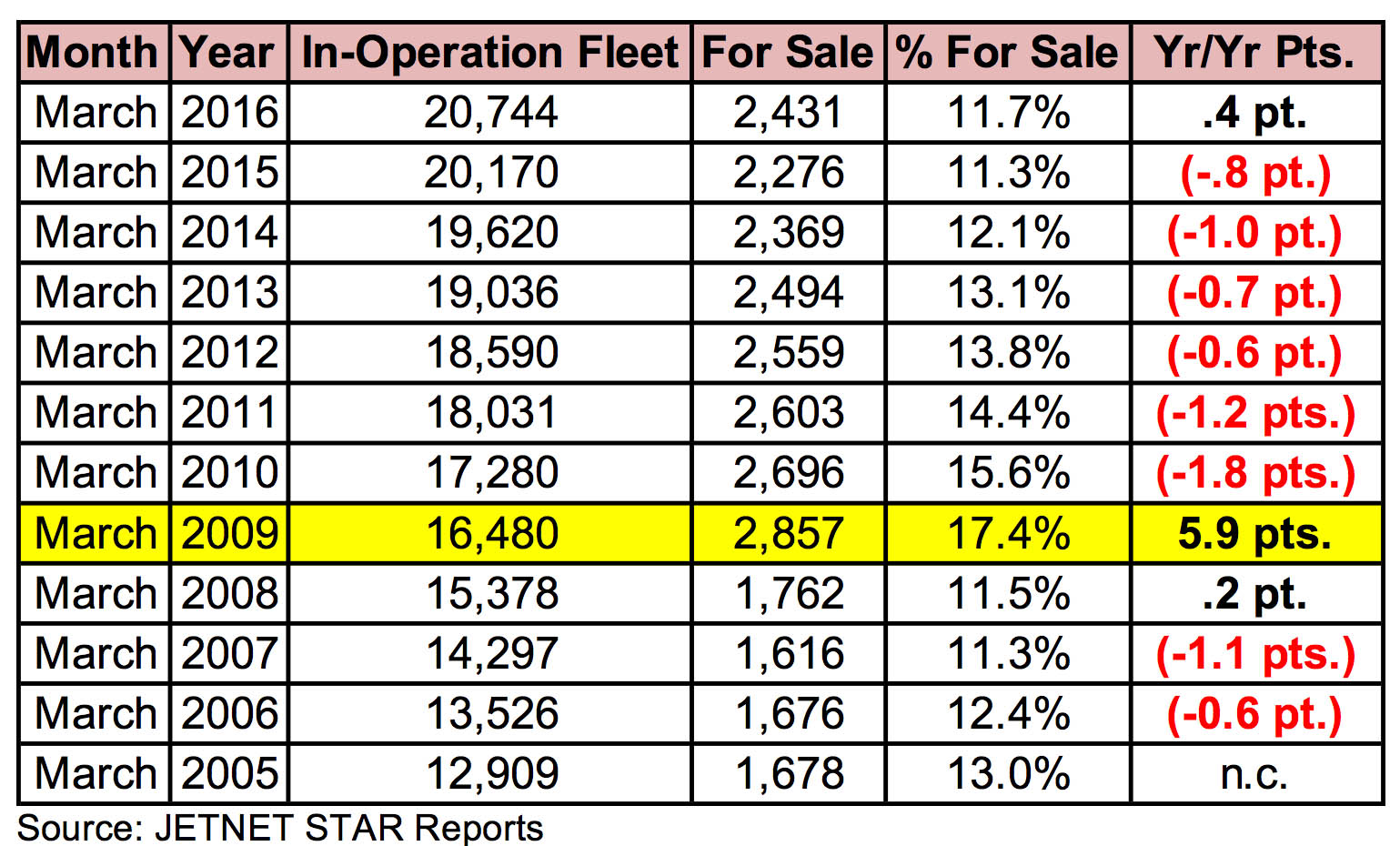The image size is (1400, 846).
Task: Select the fleet value 12,909
Action: 491,773
